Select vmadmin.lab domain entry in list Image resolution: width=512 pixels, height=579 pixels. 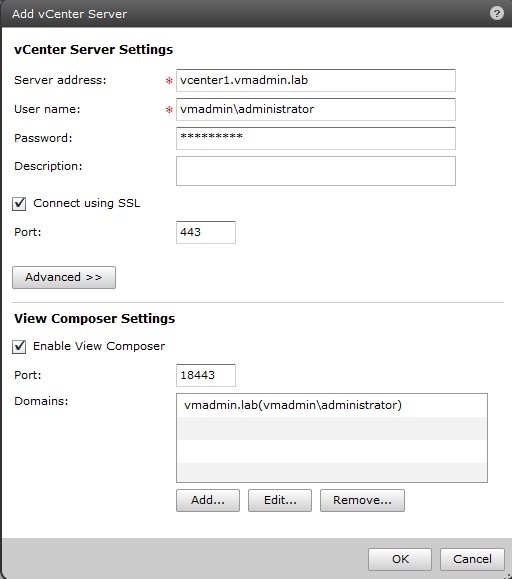point(331,405)
